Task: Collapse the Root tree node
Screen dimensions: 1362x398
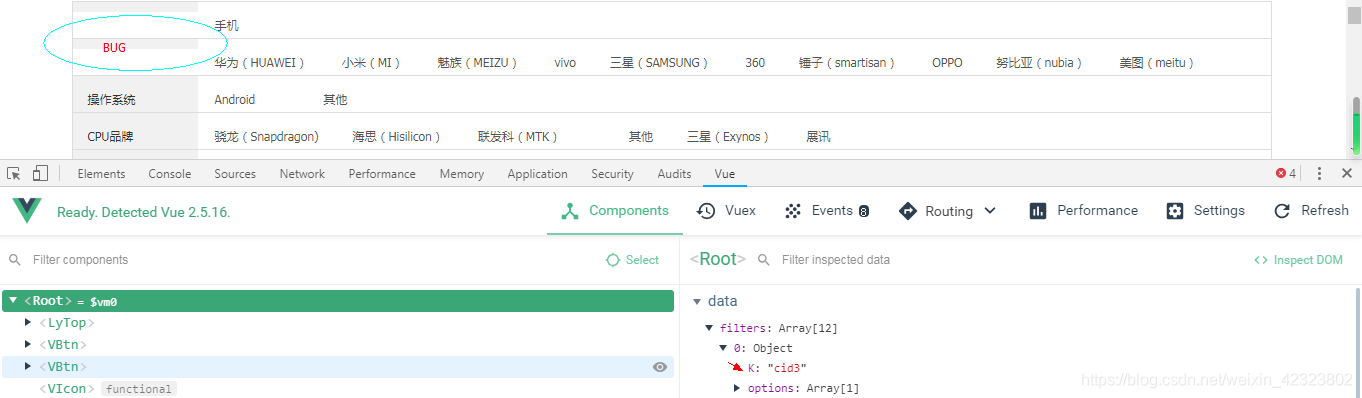Action: [x=13, y=300]
